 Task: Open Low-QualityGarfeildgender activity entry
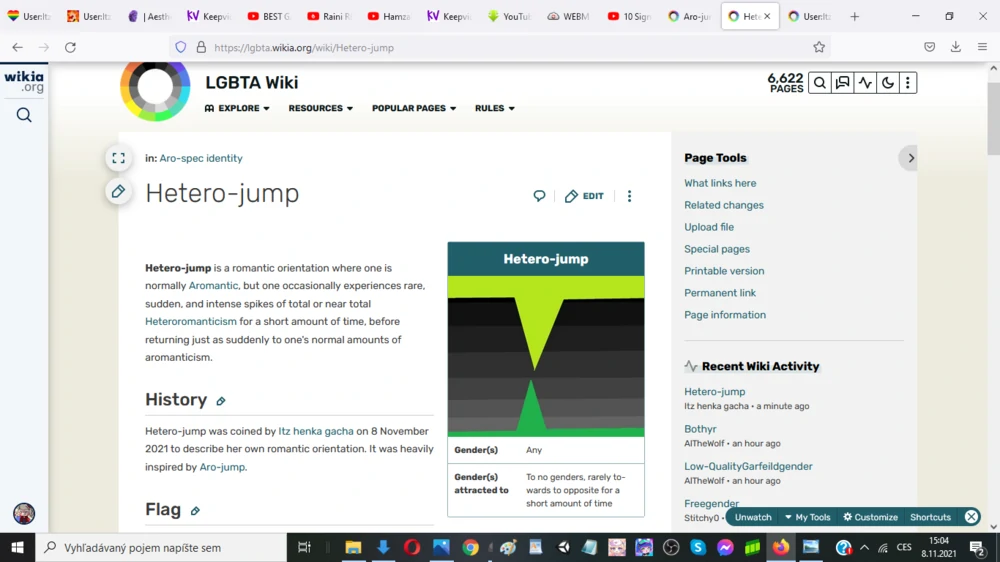tap(748, 466)
